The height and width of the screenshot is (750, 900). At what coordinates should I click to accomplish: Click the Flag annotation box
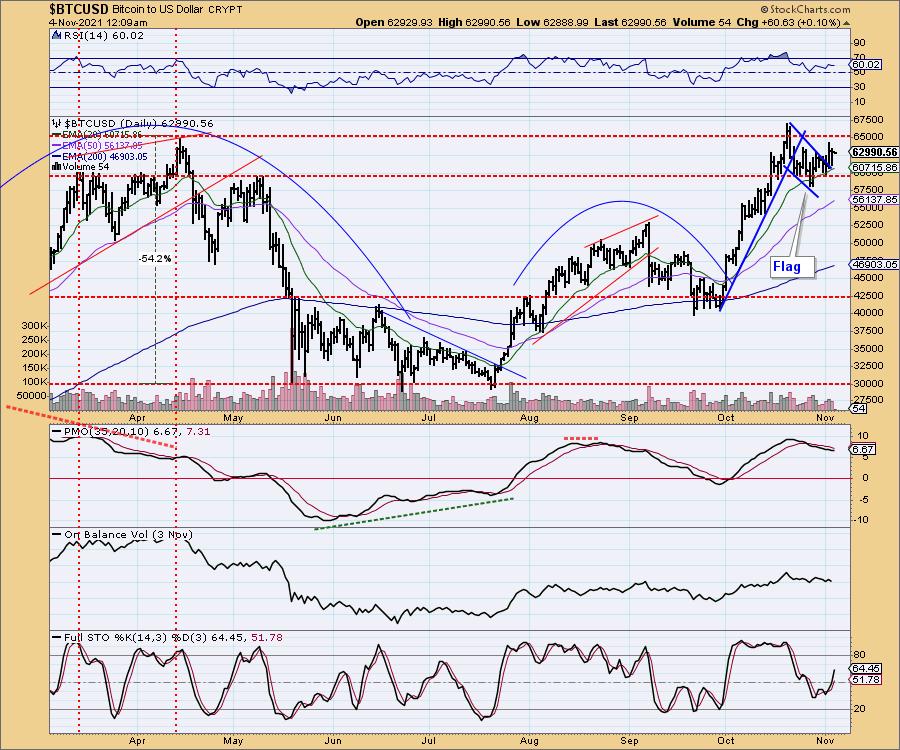(x=792, y=267)
